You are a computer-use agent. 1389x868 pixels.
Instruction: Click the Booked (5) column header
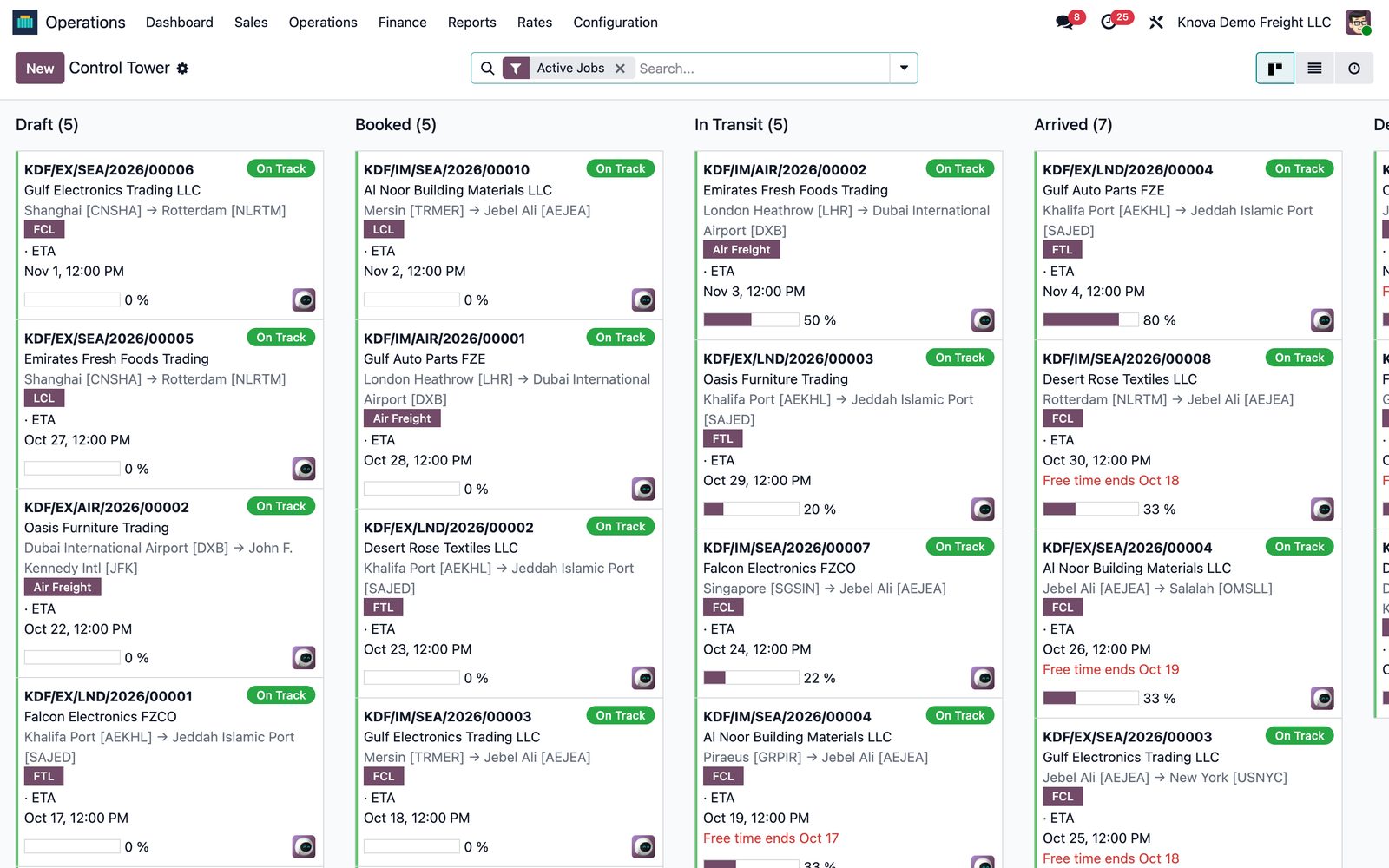[x=396, y=125]
